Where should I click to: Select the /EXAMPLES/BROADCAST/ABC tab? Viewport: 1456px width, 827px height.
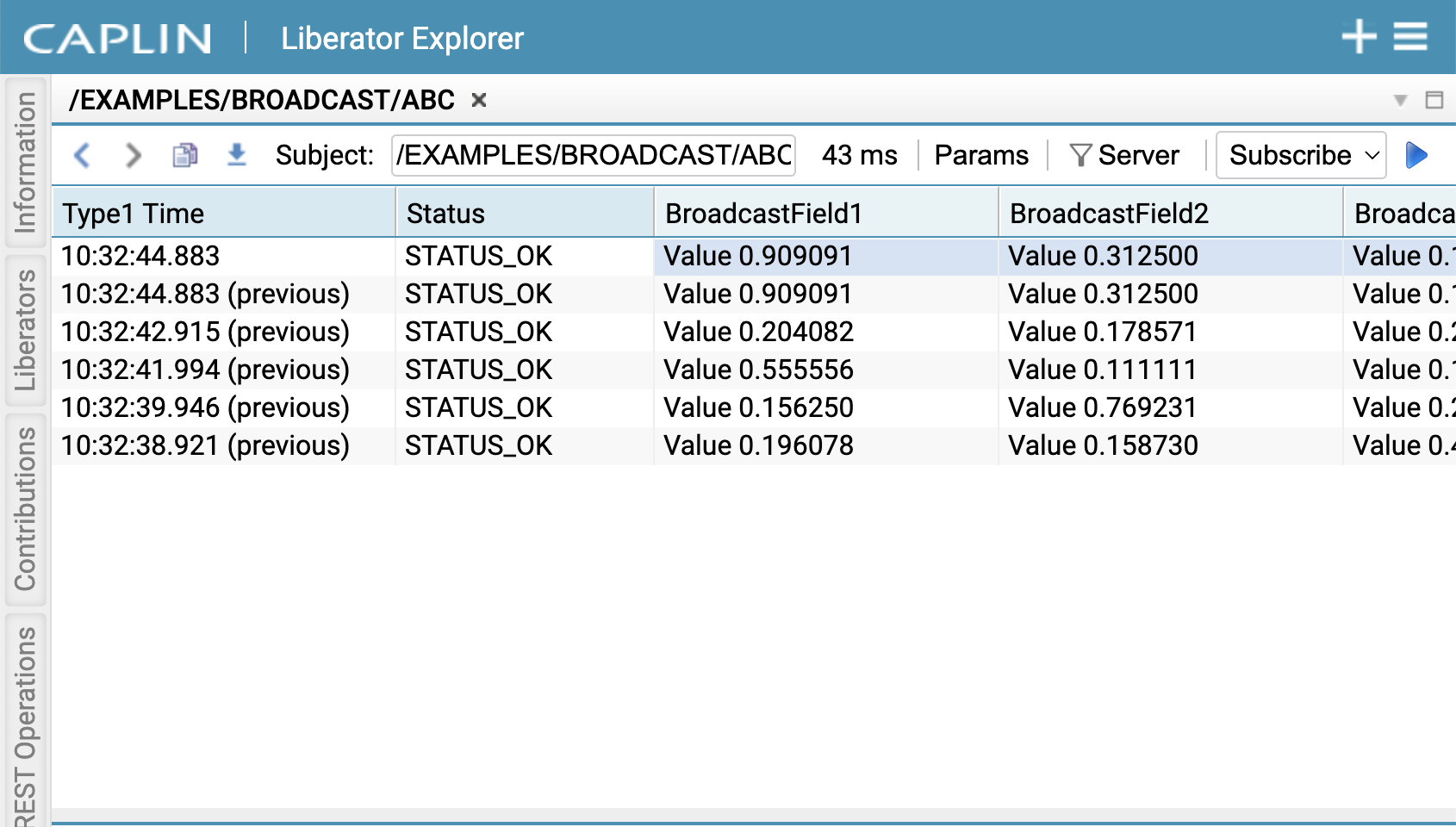click(x=262, y=100)
